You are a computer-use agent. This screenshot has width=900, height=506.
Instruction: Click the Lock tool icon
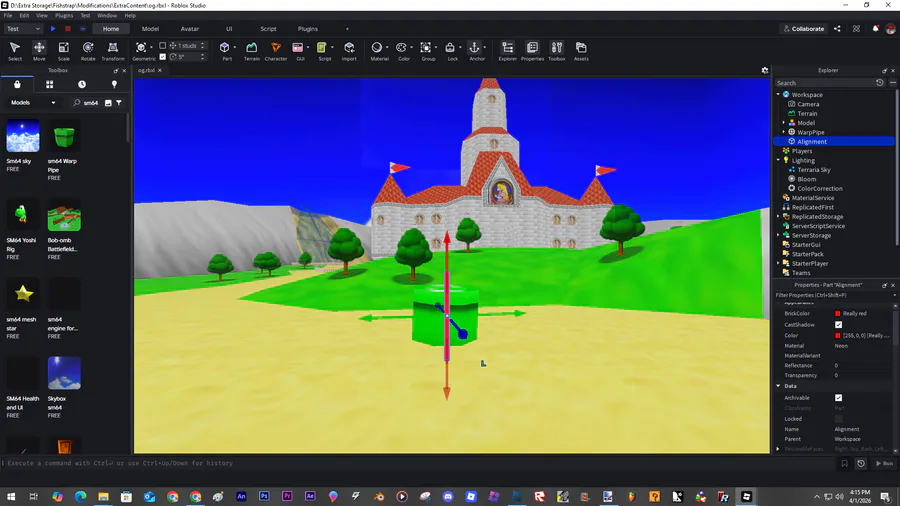click(x=450, y=48)
